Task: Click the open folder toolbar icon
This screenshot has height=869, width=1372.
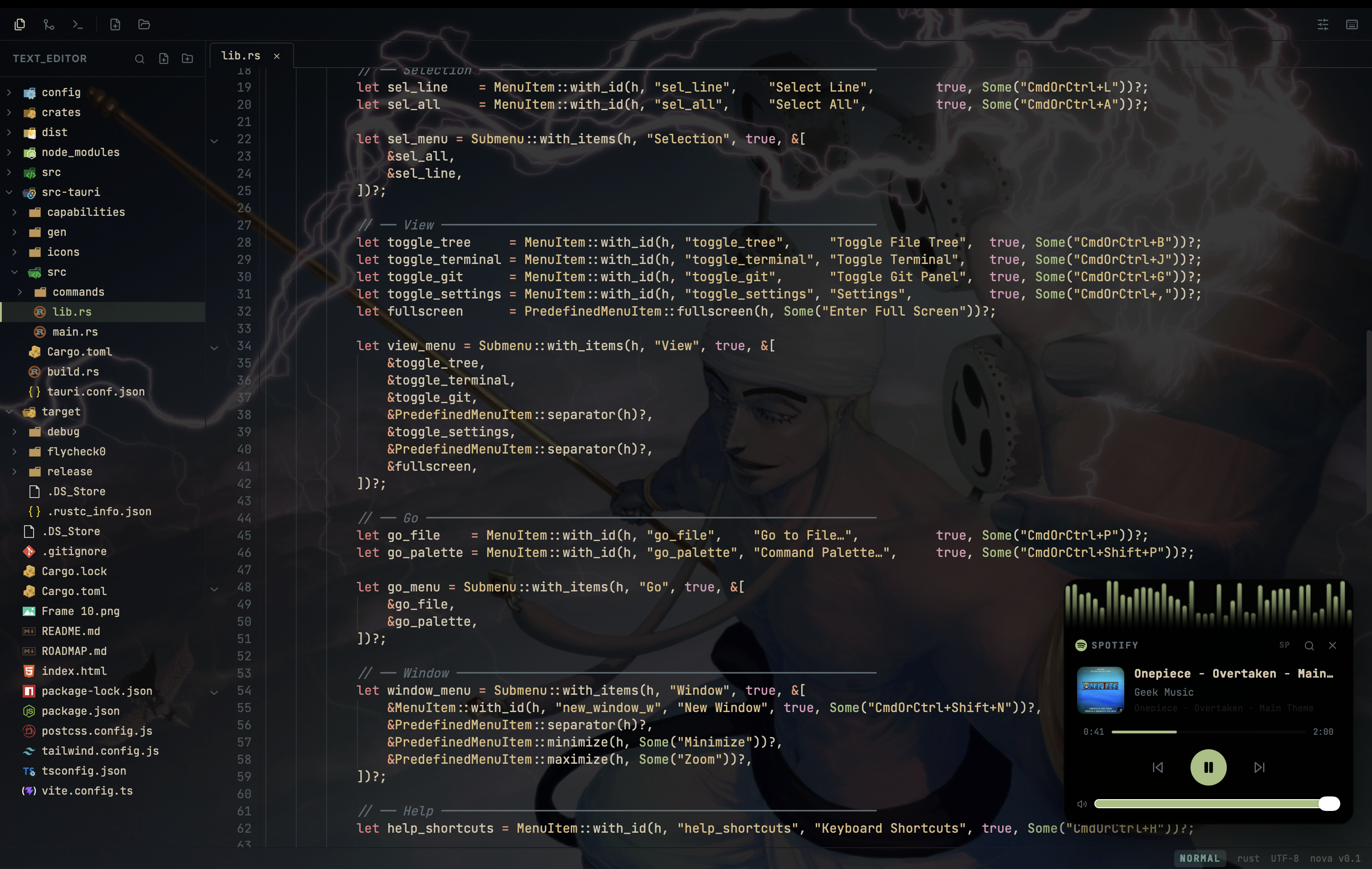Action: (x=144, y=24)
